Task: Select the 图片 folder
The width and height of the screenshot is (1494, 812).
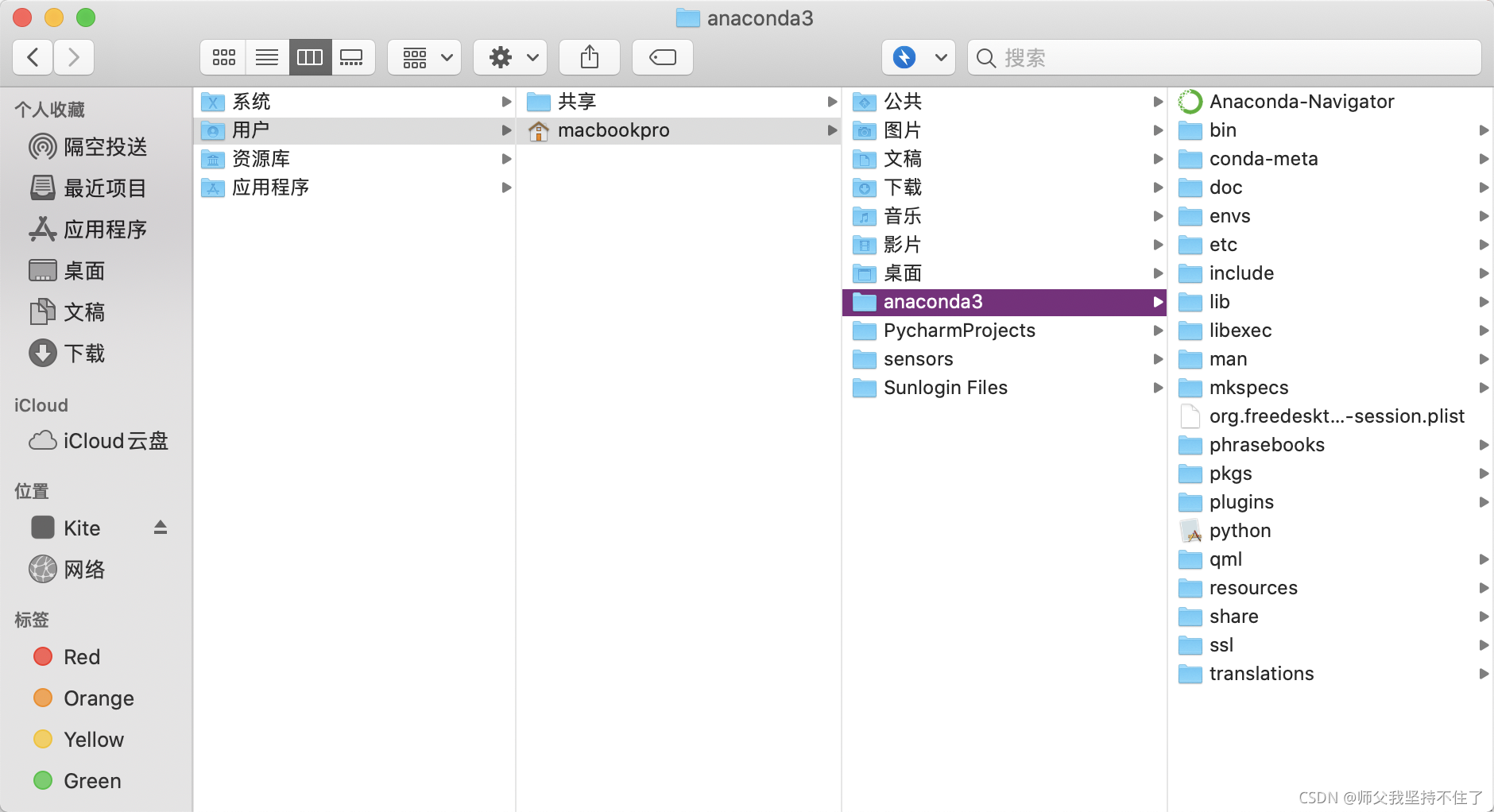Action: (x=1004, y=130)
